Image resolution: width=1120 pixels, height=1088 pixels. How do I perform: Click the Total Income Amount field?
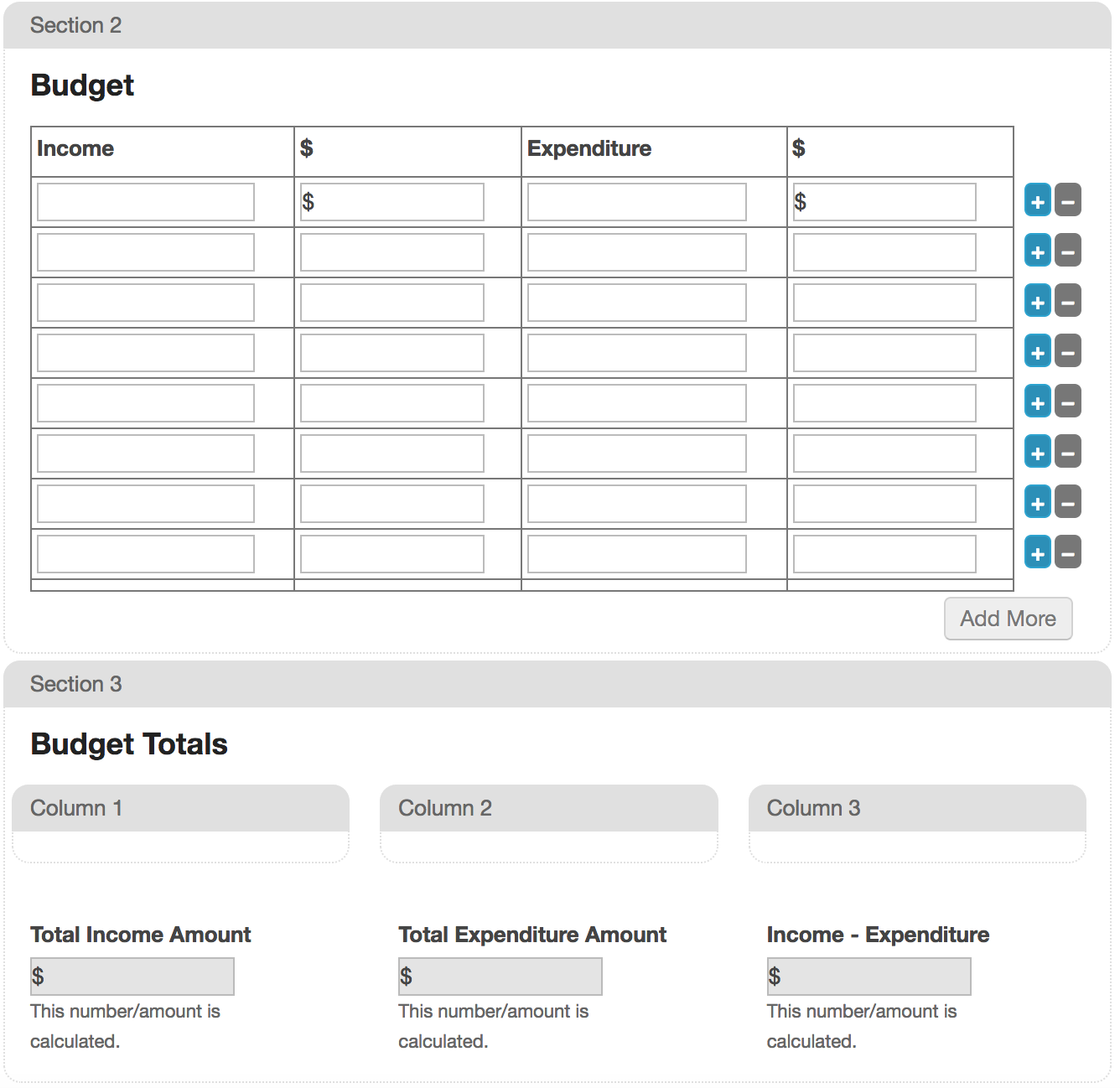coord(132,977)
